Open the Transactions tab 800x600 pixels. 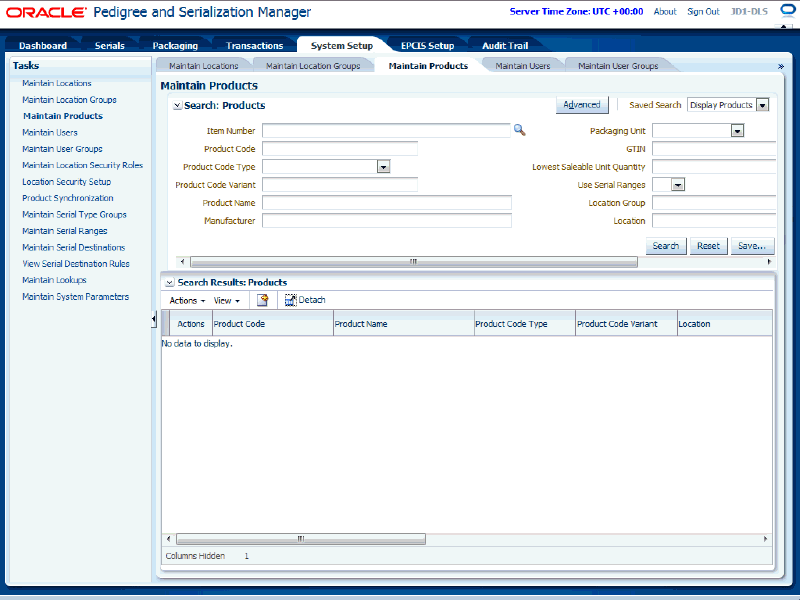[255, 45]
